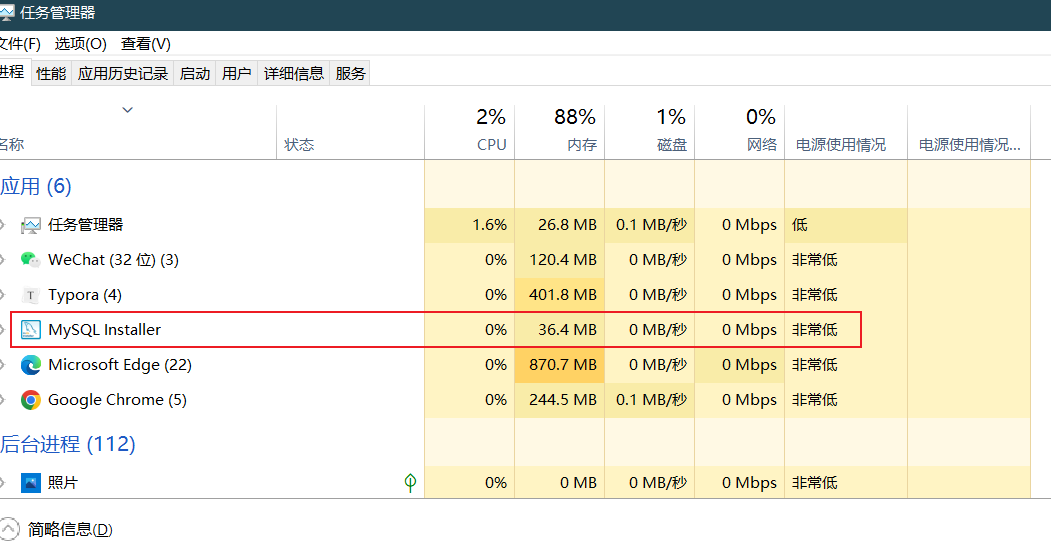Click the 120.4 MB memory cell for WeChat
The image size is (1051, 547).
tap(560, 260)
